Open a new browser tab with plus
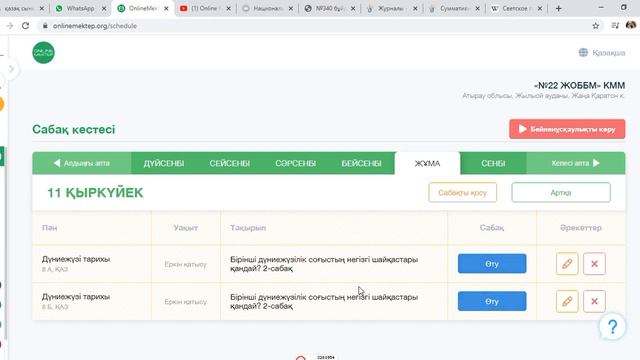The image size is (640, 360). pyautogui.click(x=558, y=8)
